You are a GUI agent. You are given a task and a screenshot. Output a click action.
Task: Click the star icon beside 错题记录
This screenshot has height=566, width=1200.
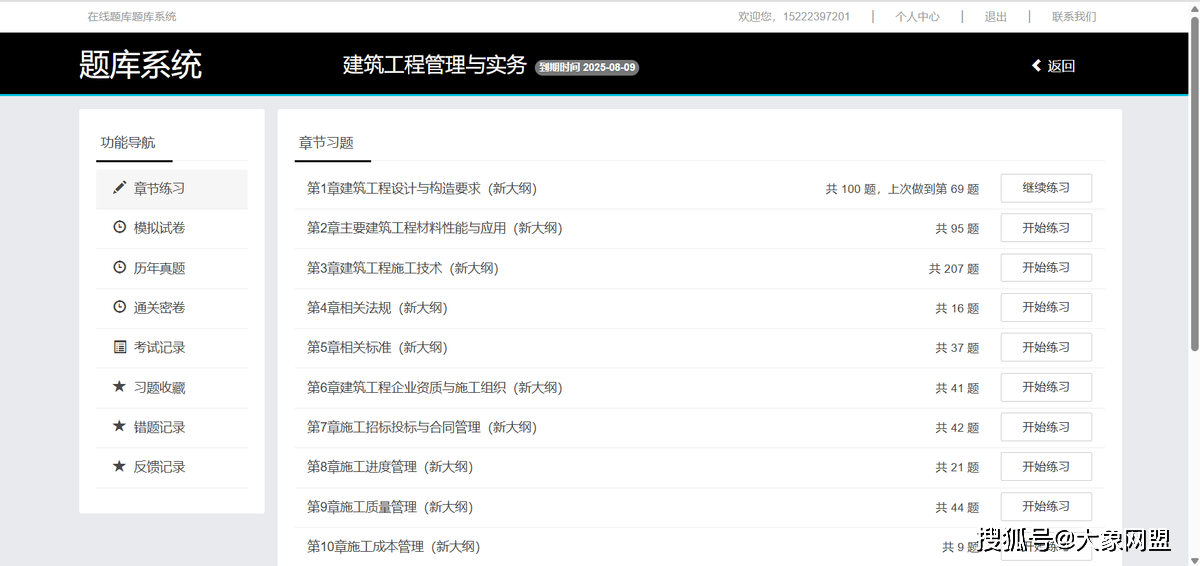(119, 427)
